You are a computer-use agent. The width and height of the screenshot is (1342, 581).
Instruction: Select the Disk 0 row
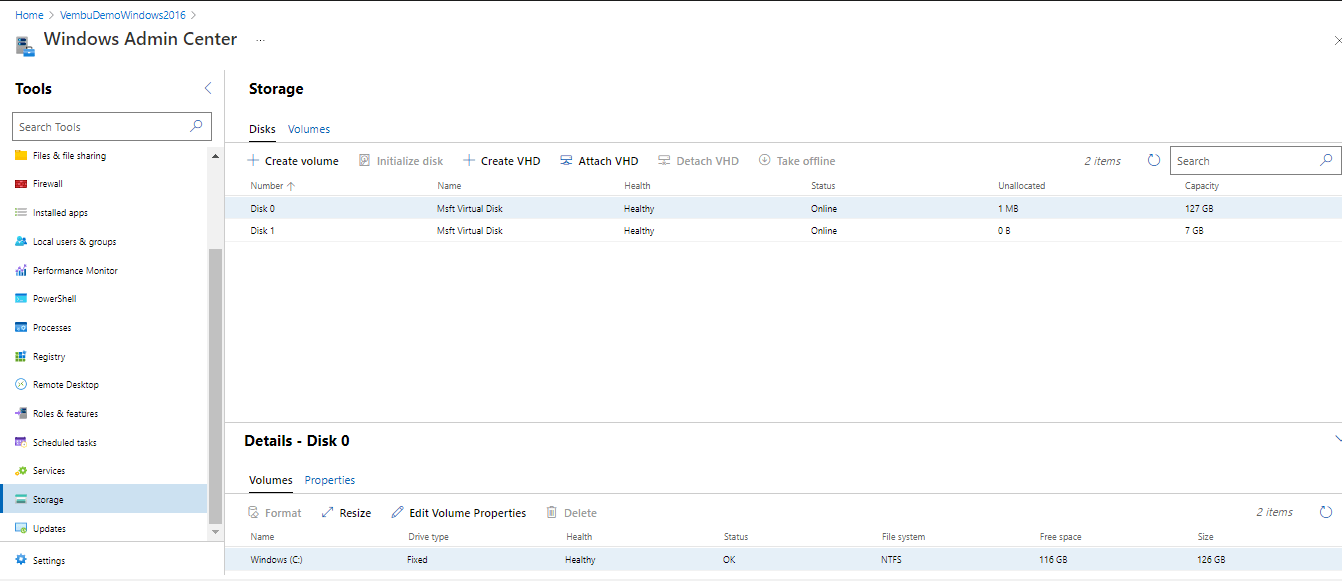click(783, 209)
